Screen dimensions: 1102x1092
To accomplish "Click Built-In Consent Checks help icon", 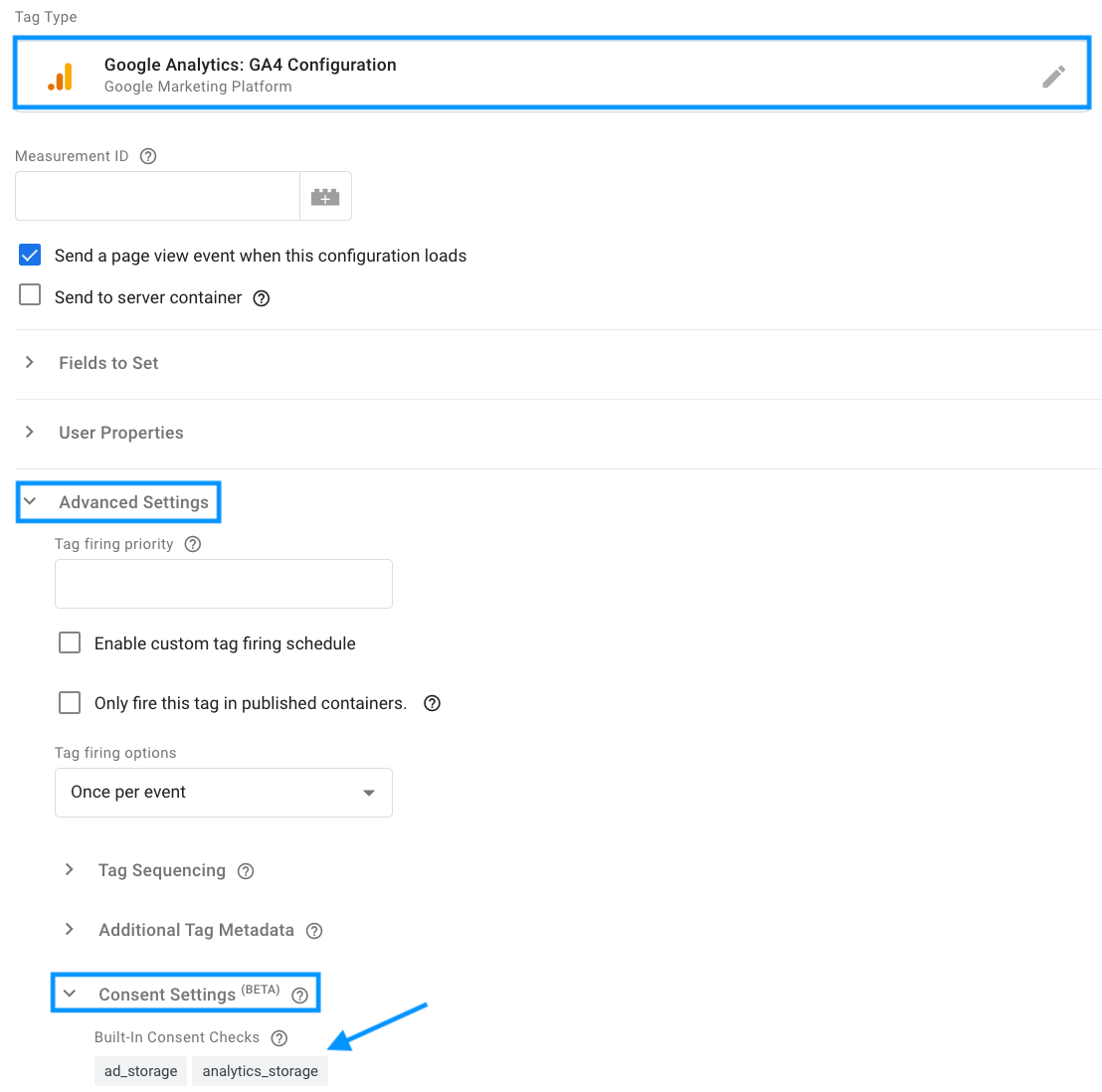I will [279, 1038].
